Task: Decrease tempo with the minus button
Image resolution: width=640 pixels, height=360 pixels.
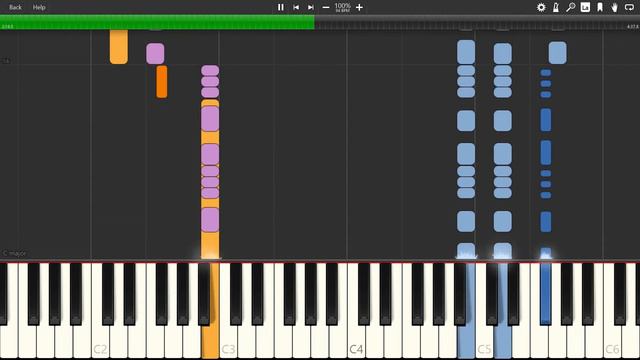Action: (x=326, y=7)
